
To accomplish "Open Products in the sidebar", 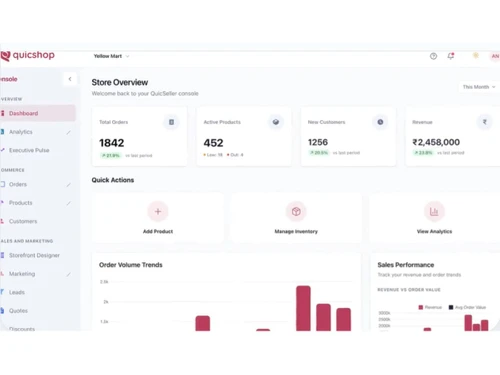I will pos(21,203).
